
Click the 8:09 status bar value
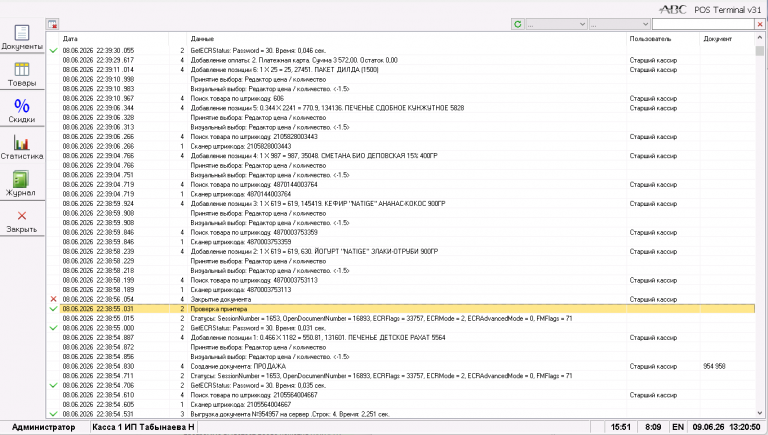click(653, 427)
